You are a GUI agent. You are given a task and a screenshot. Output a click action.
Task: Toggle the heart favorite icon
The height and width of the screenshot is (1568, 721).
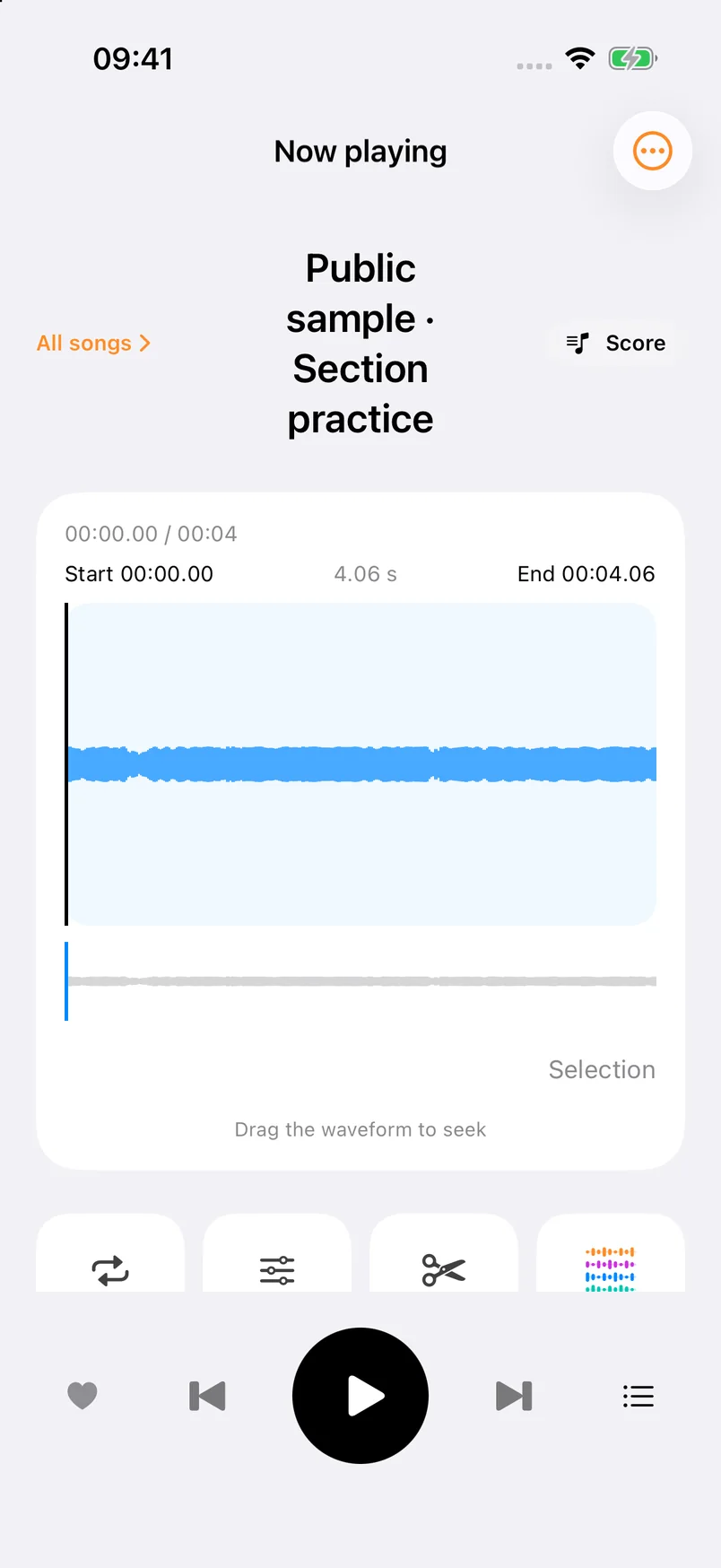tap(83, 1396)
